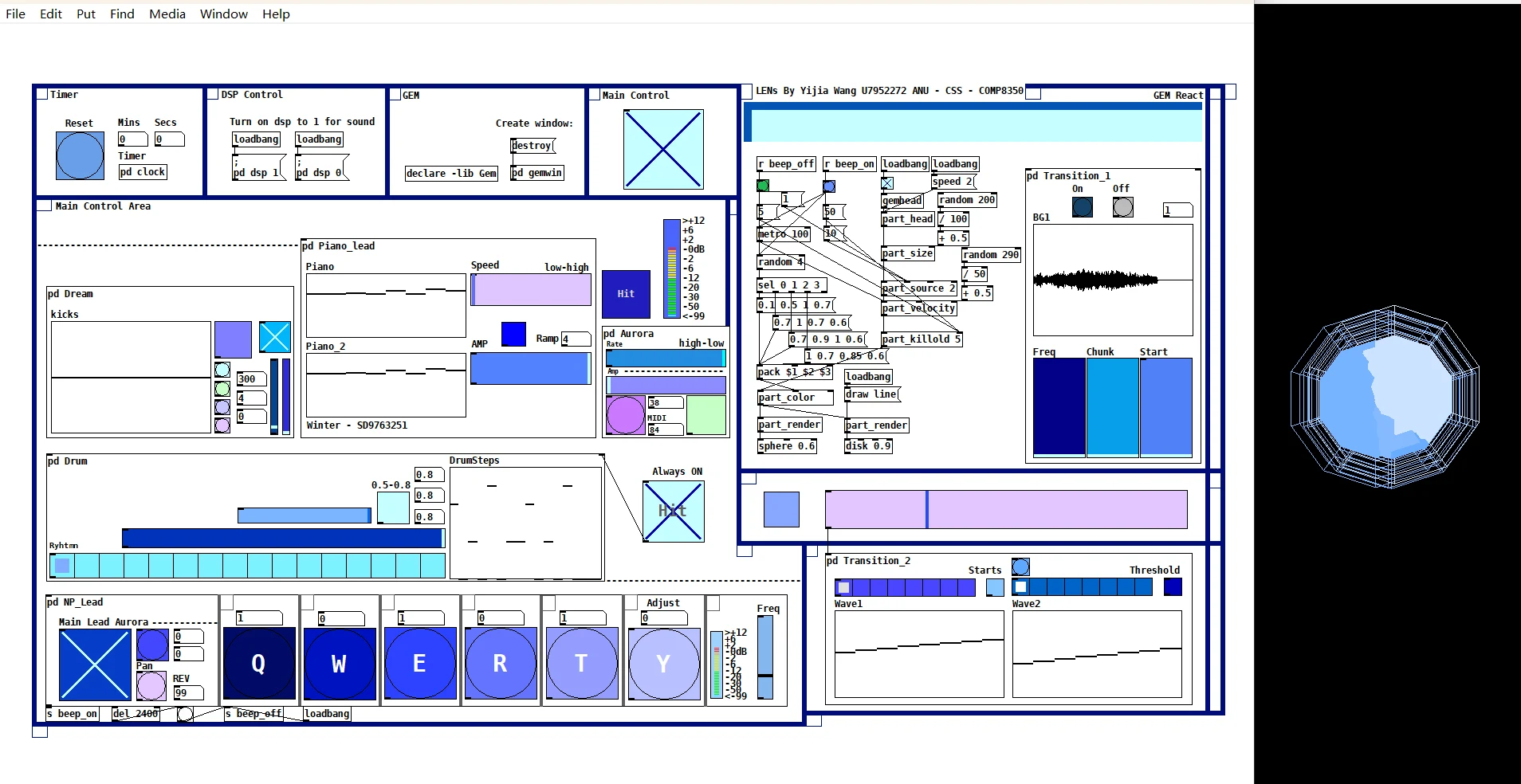
Task: Click the Ramp number box showing 4
Action: point(576,339)
